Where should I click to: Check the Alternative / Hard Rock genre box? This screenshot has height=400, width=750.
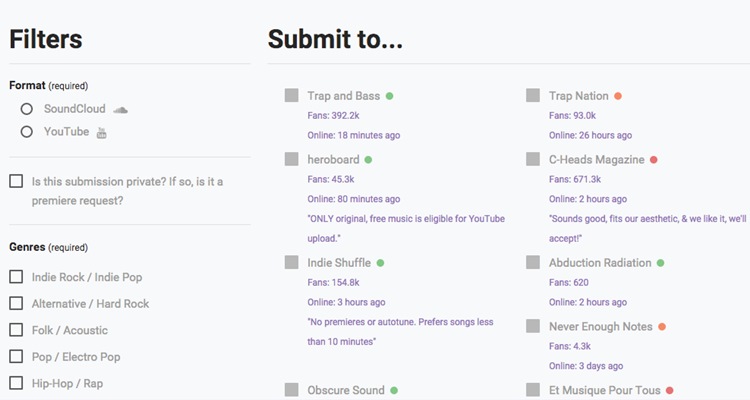pos(16,303)
